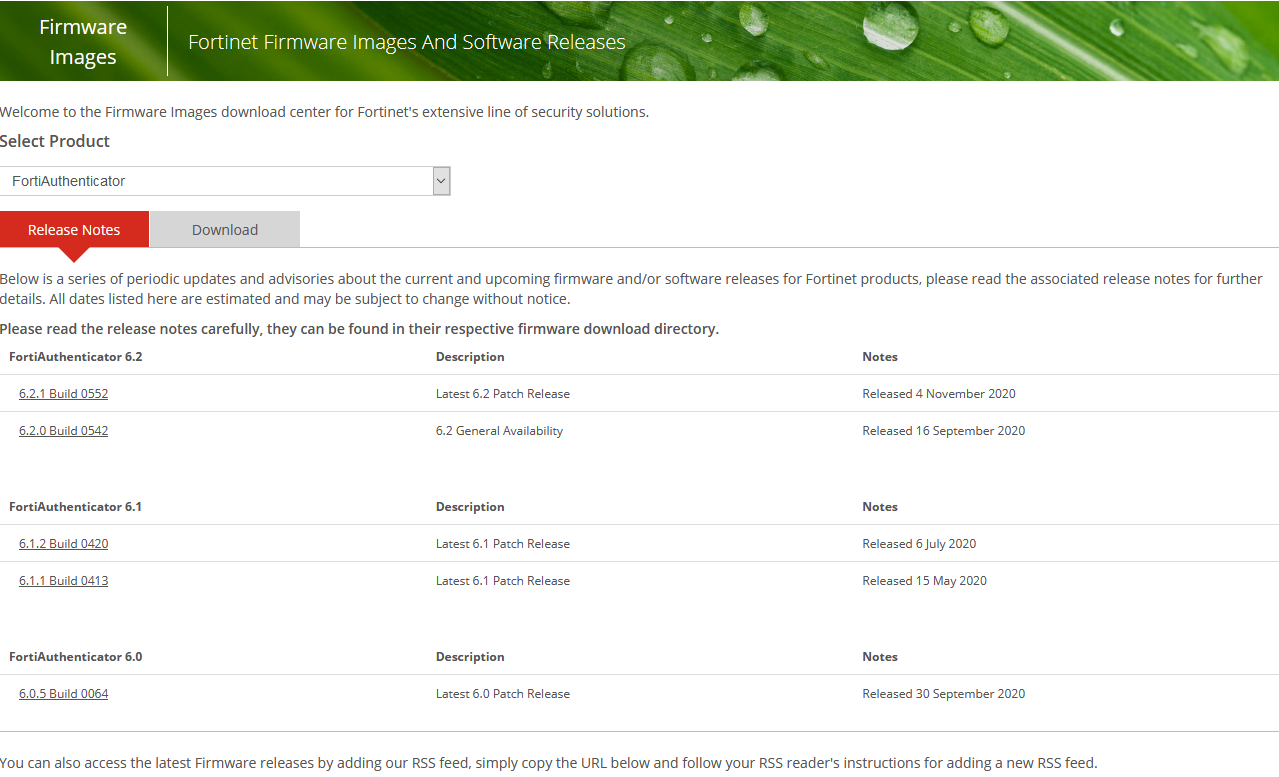Open release notes for 6.2.1 Build 0552

63,393
